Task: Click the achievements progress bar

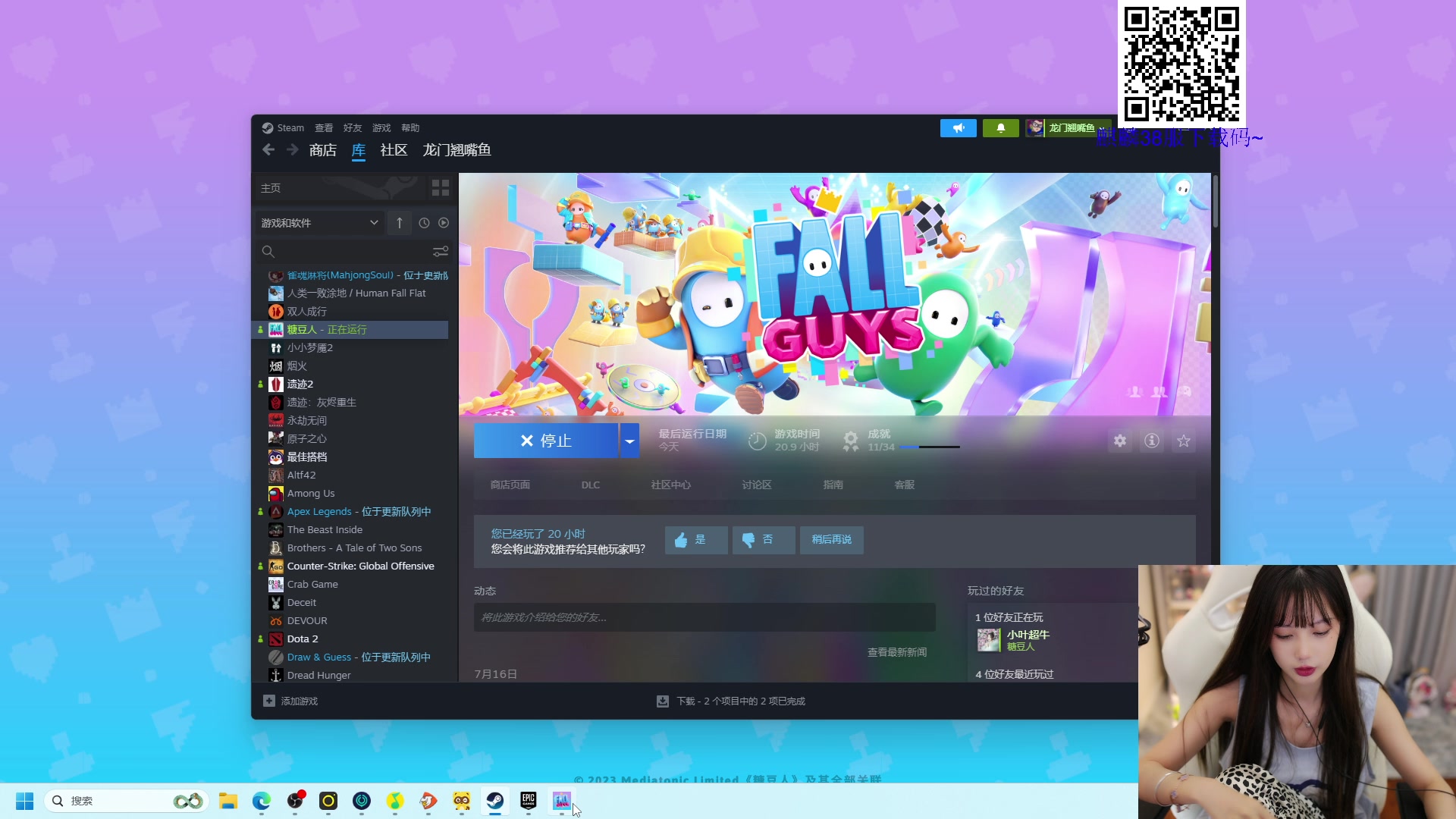Action: tap(929, 447)
